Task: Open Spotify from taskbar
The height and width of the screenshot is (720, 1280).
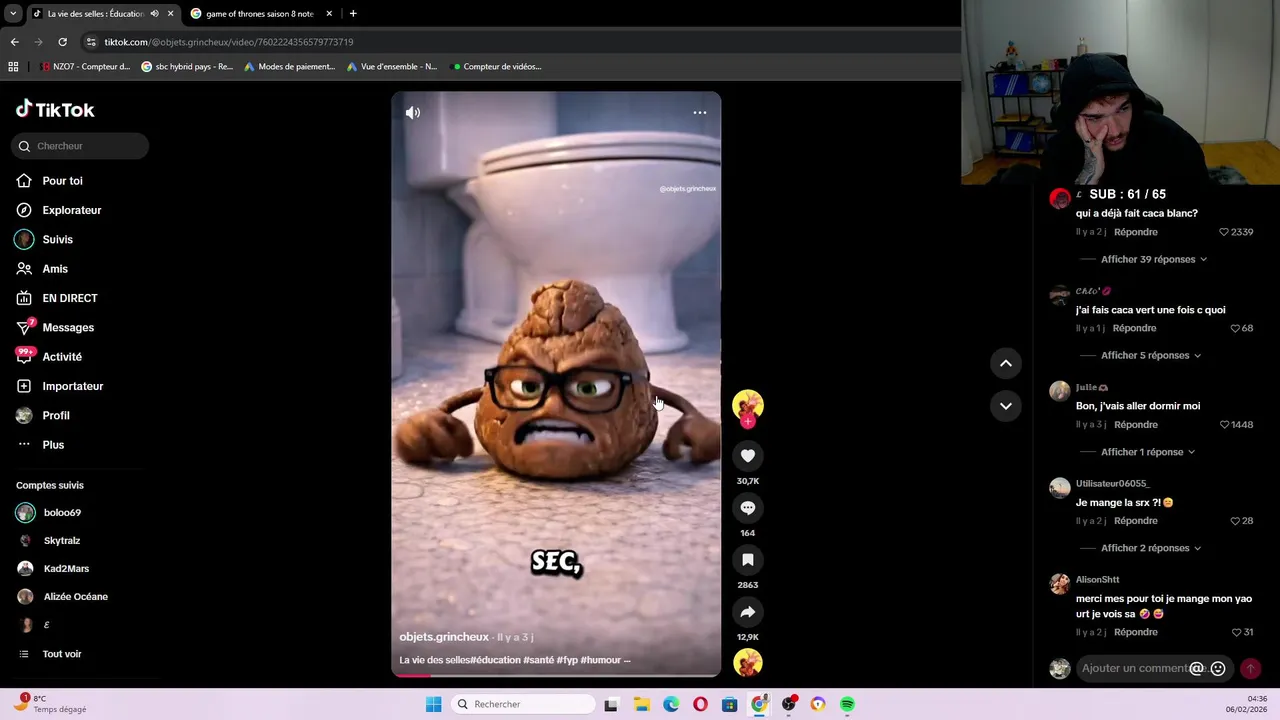Action: point(847,704)
